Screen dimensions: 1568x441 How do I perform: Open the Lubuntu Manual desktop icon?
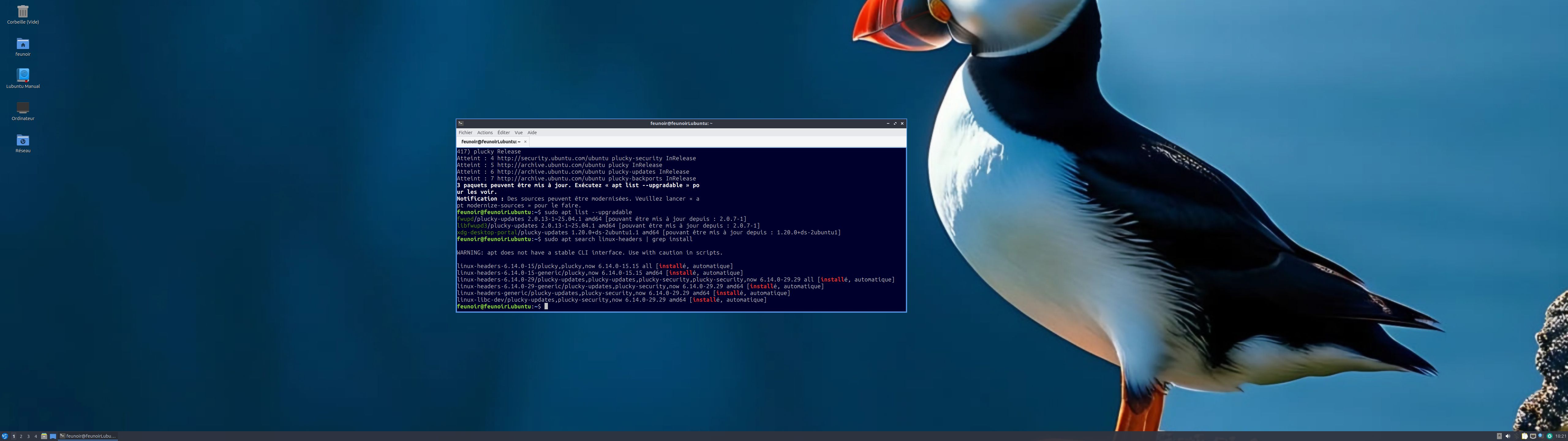pos(23,76)
